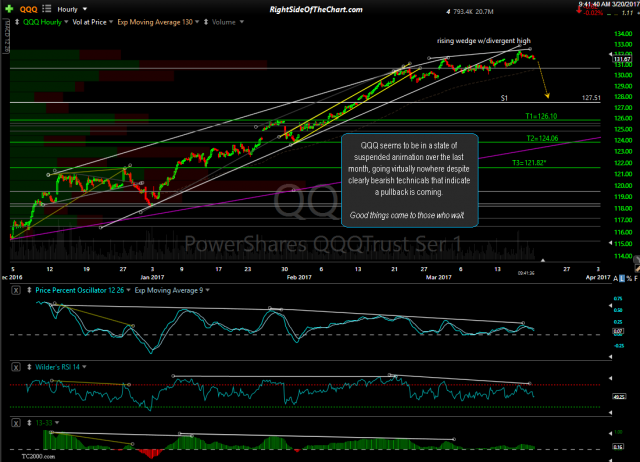Click the move handle before QQQ Hourly

(x=17, y=22)
